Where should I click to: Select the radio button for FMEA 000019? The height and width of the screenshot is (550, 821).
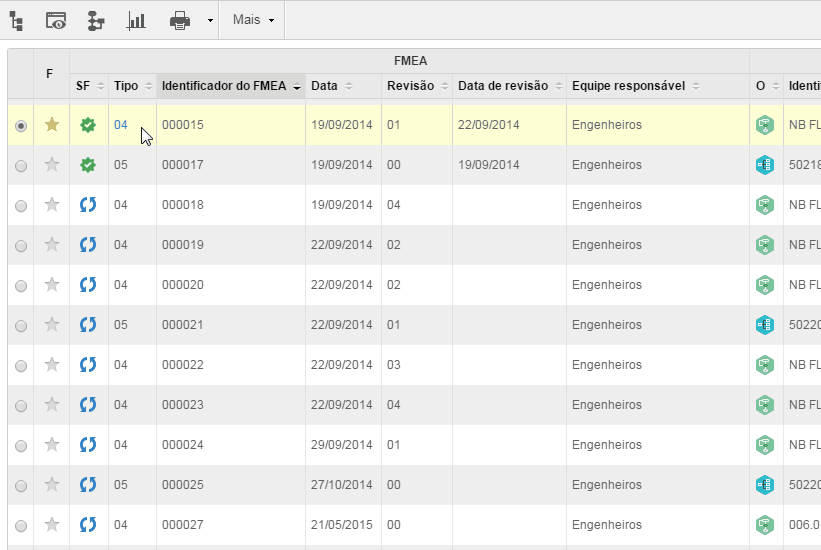coord(21,245)
